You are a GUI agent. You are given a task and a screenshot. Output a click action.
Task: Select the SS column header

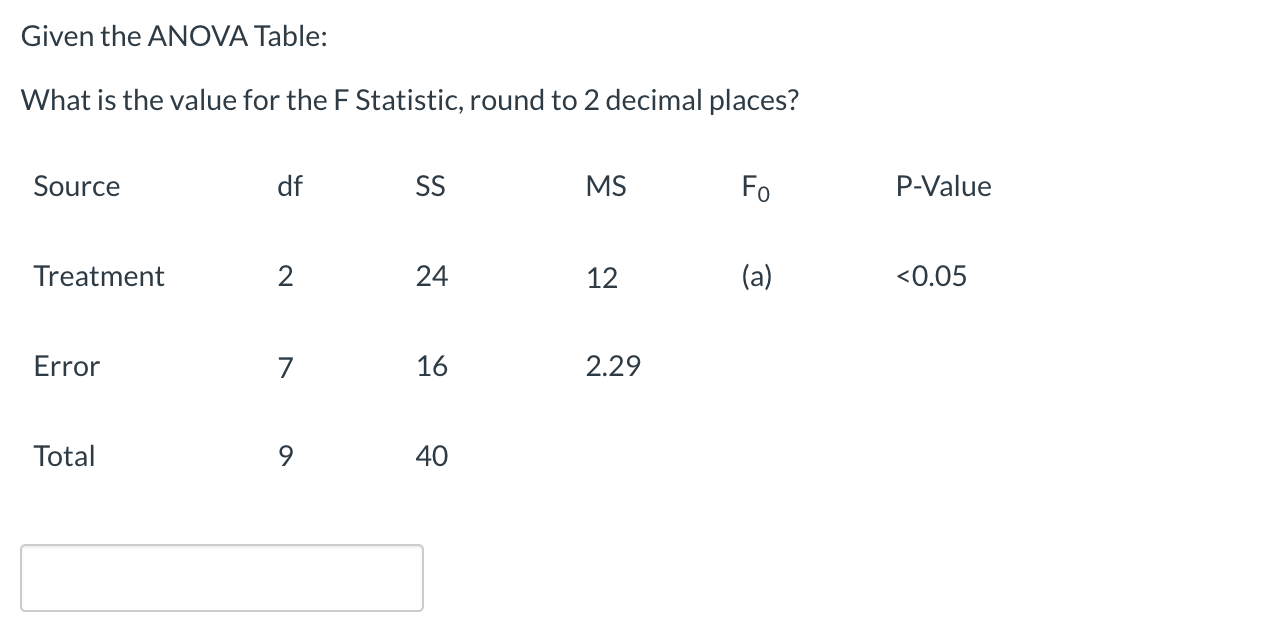(429, 185)
